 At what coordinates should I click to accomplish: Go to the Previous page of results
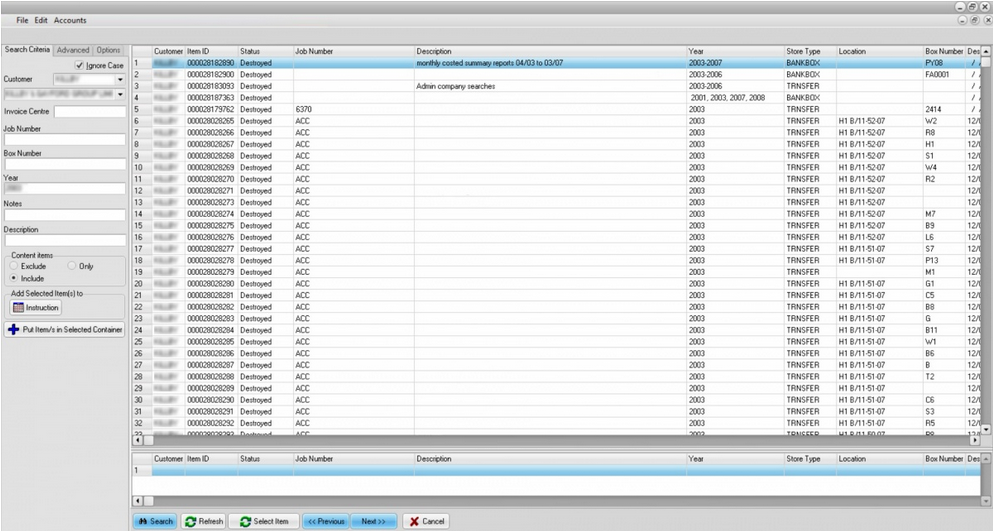325,521
